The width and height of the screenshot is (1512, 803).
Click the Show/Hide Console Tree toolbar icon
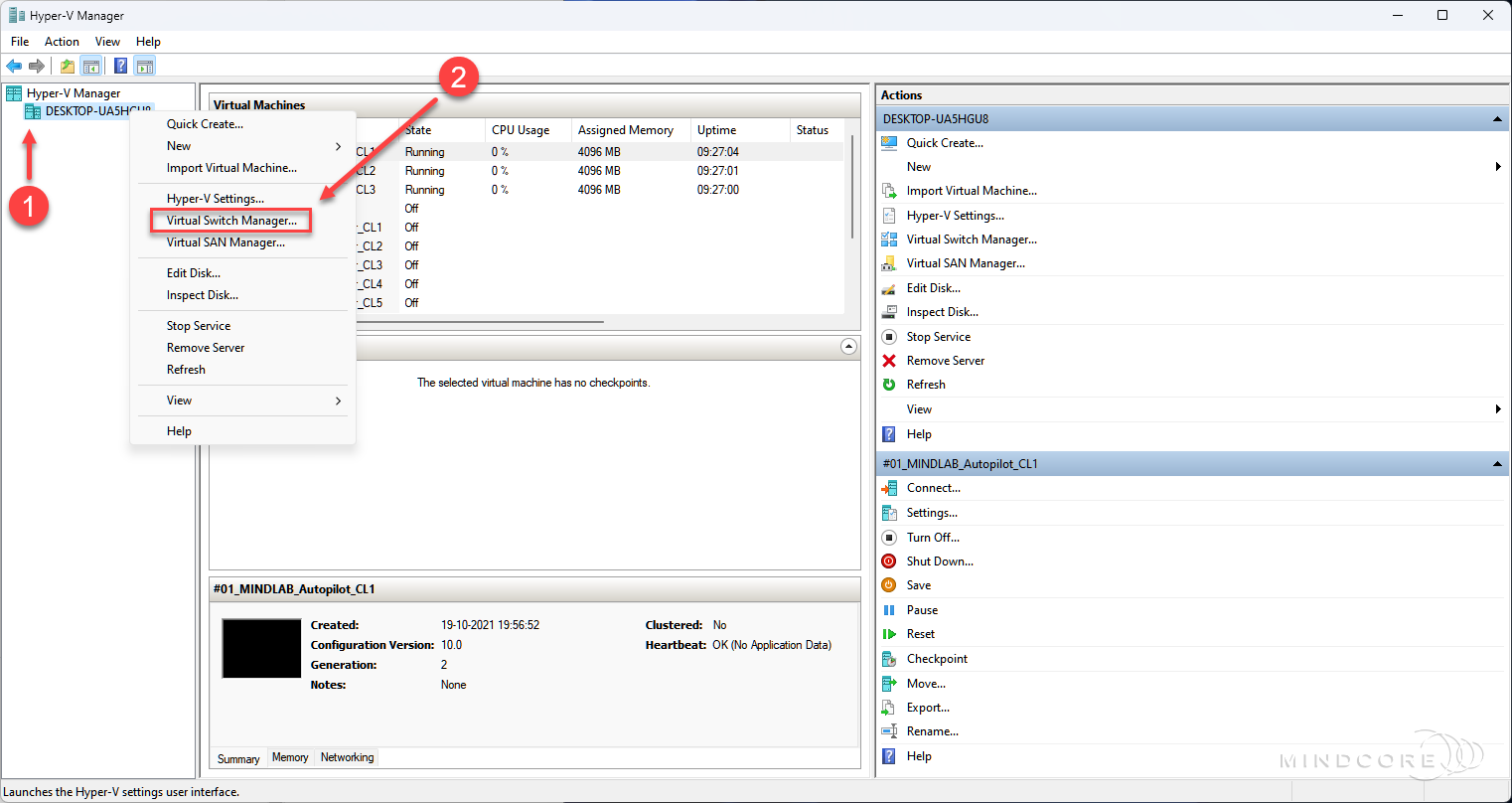click(91, 66)
